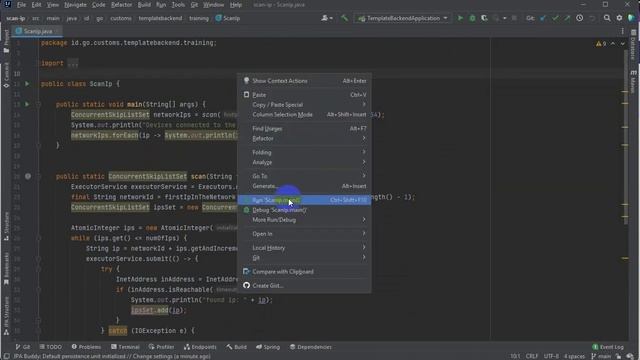Select Debug 'ScanIp.main()' in context menu

point(304,210)
